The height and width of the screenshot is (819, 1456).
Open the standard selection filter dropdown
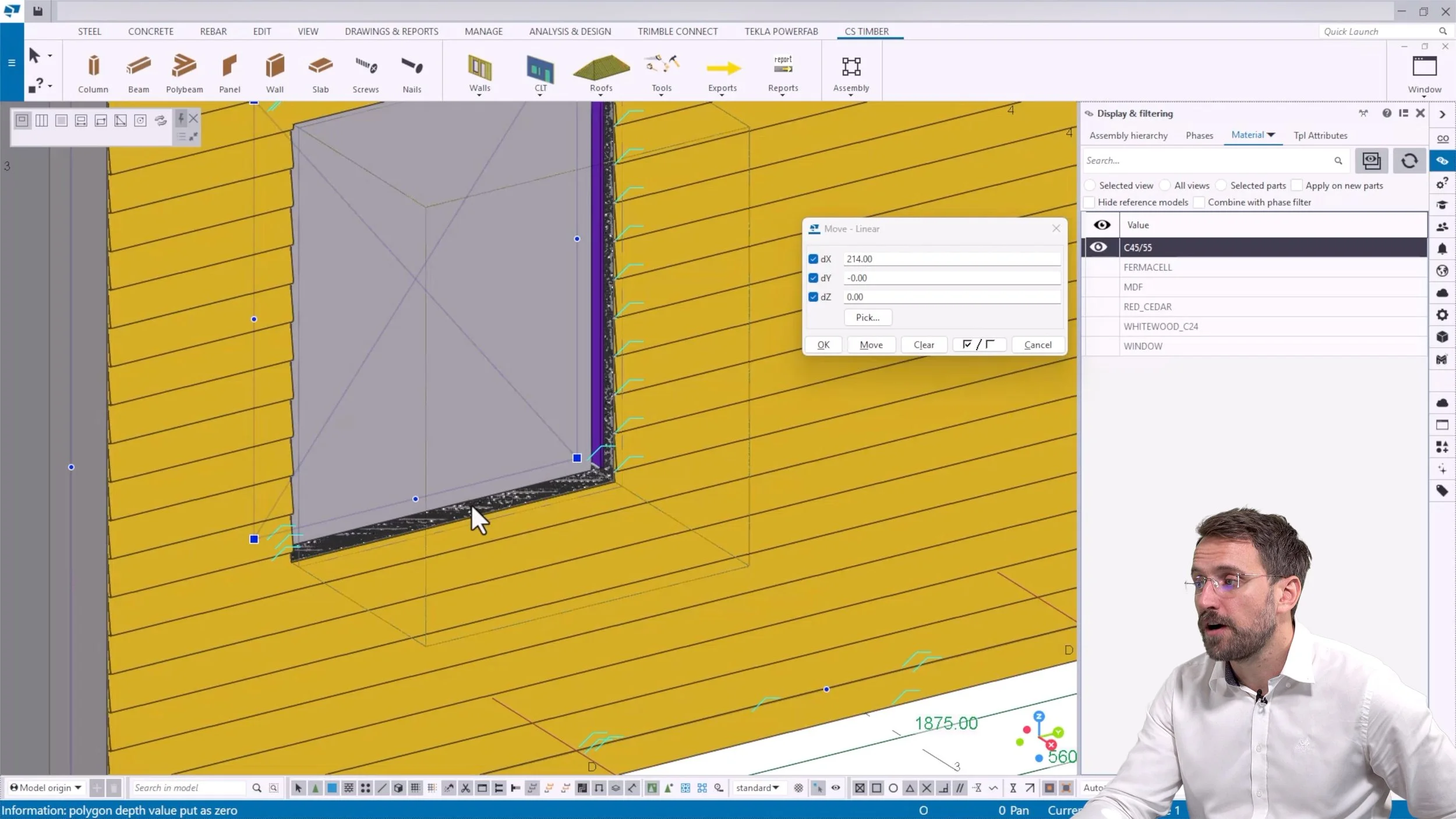tap(757, 788)
